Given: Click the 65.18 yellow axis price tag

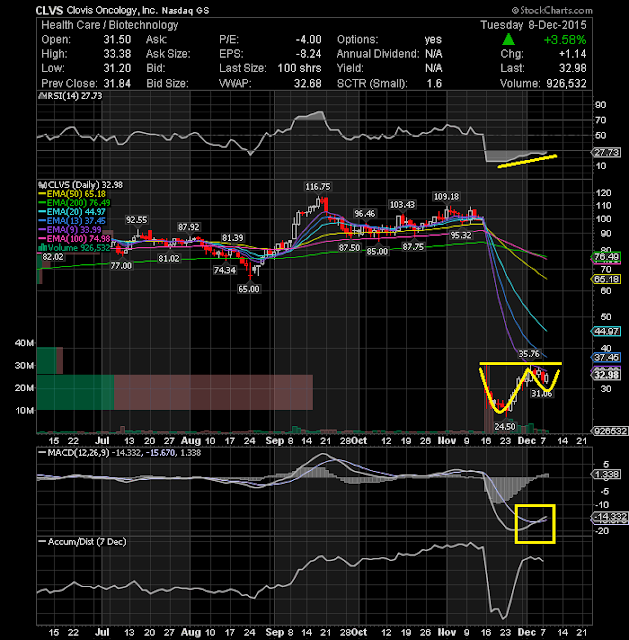Looking at the screenshot, I should (606, 279).
